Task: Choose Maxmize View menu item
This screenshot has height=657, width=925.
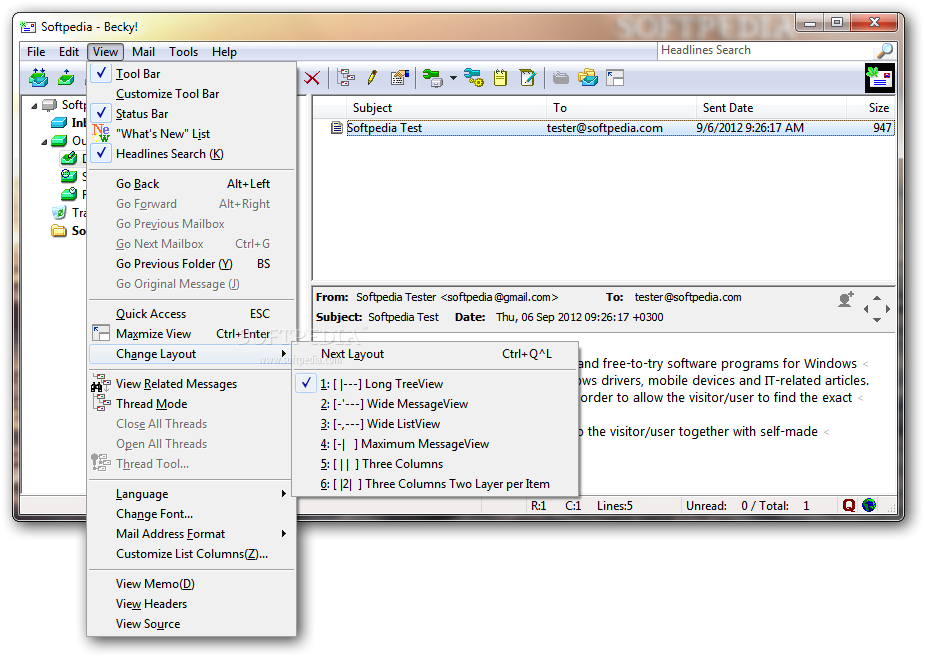Action: 192,334
